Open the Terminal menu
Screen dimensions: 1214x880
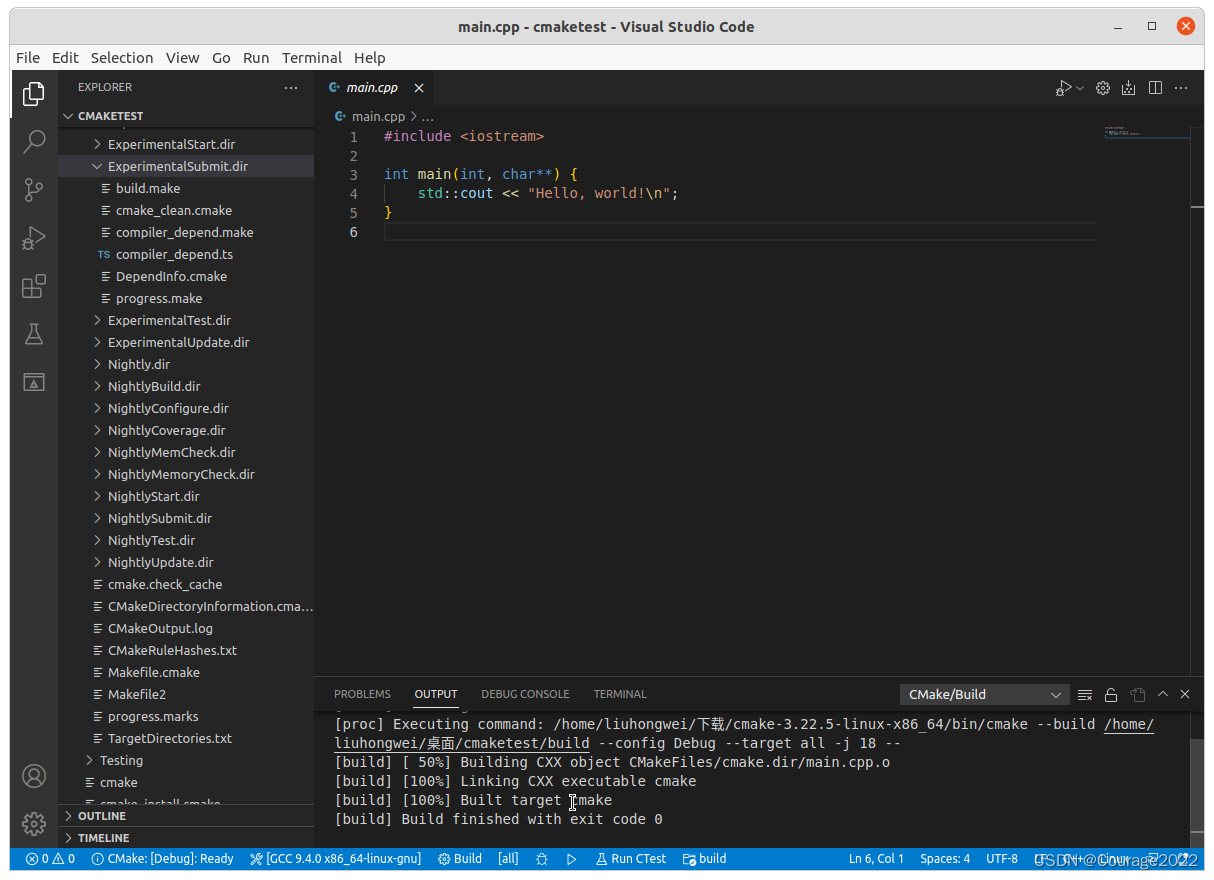point(312,58)
